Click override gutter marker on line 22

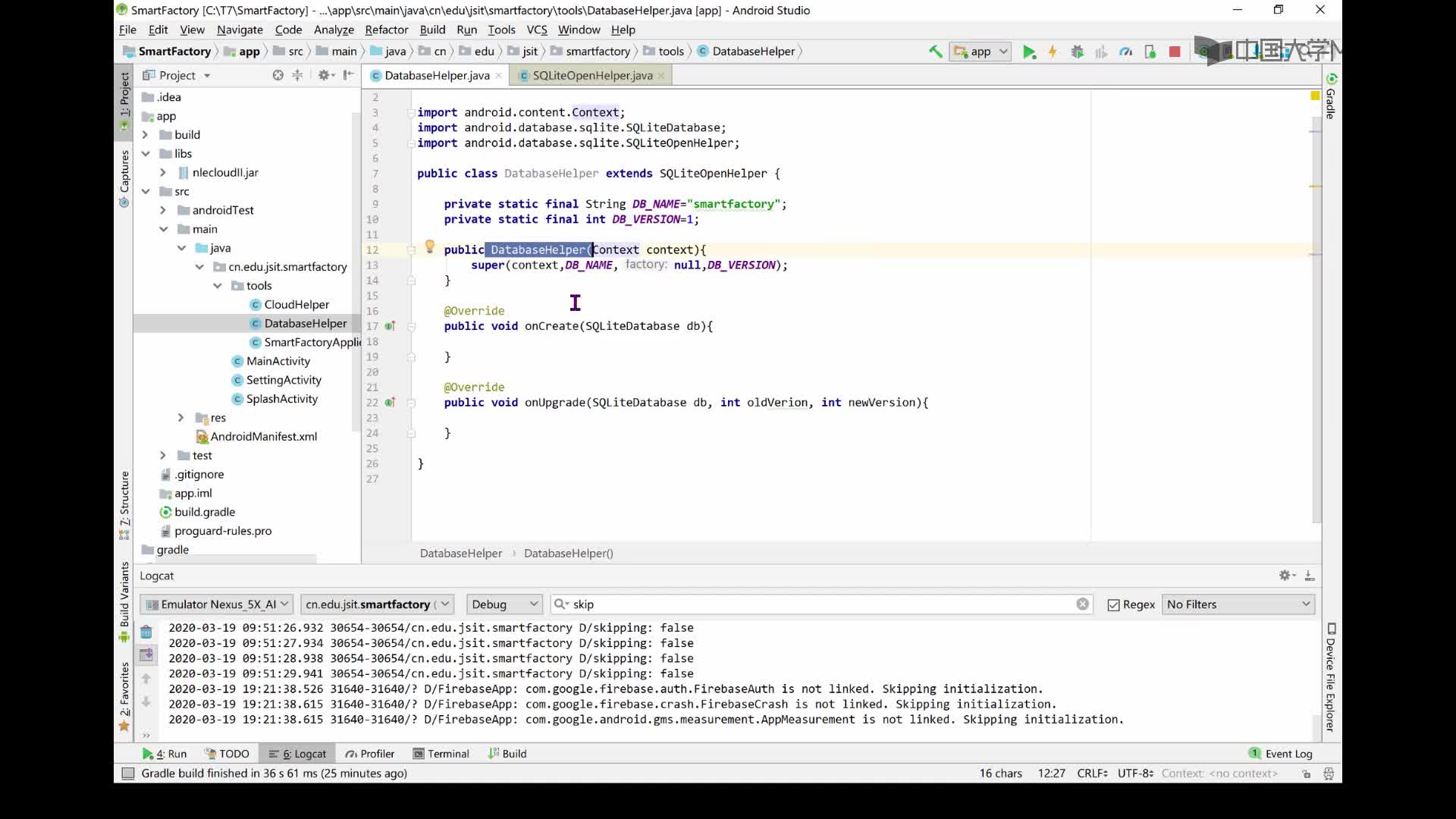coord(390,403)
